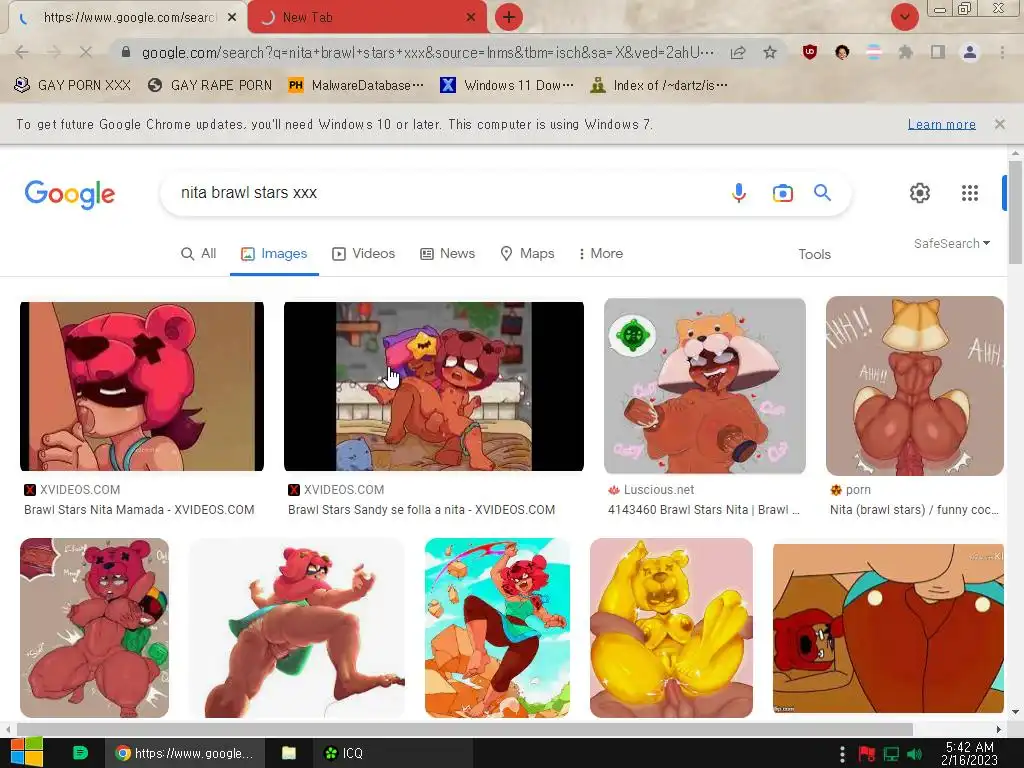
Task: Switch to the All results tab
Action: pyautogui.click(x=199, y=253)
